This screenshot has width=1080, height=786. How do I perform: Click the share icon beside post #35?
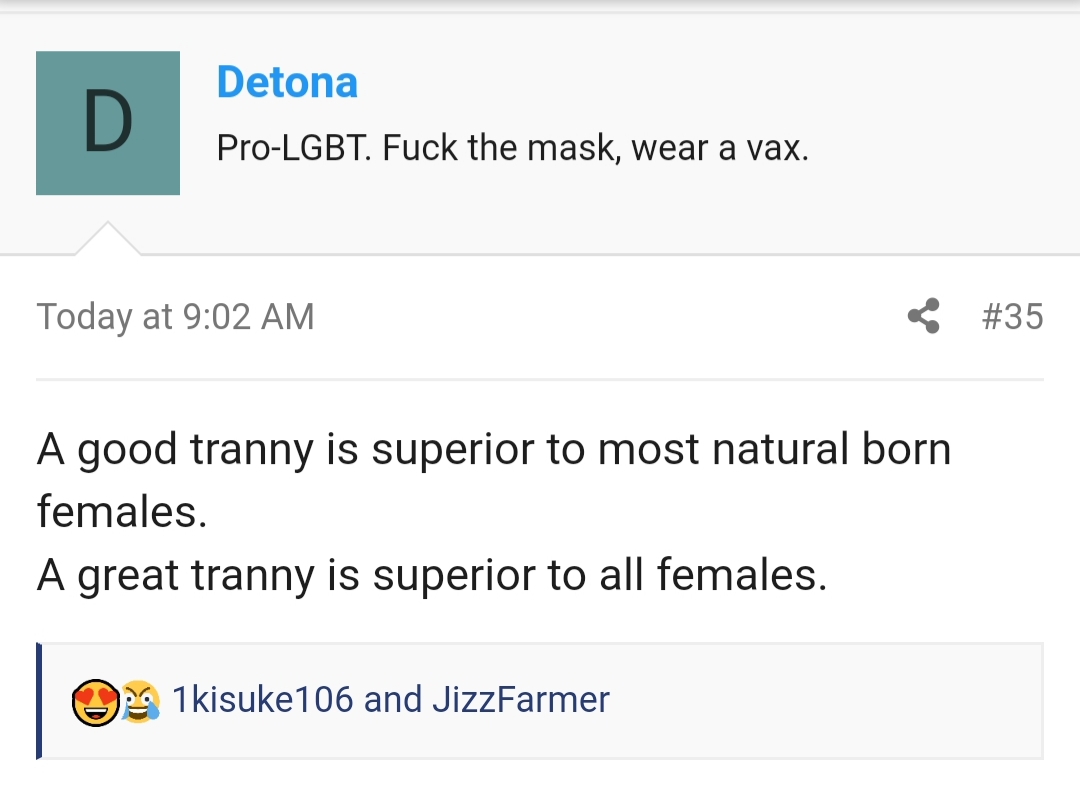[x=924, y=316]
